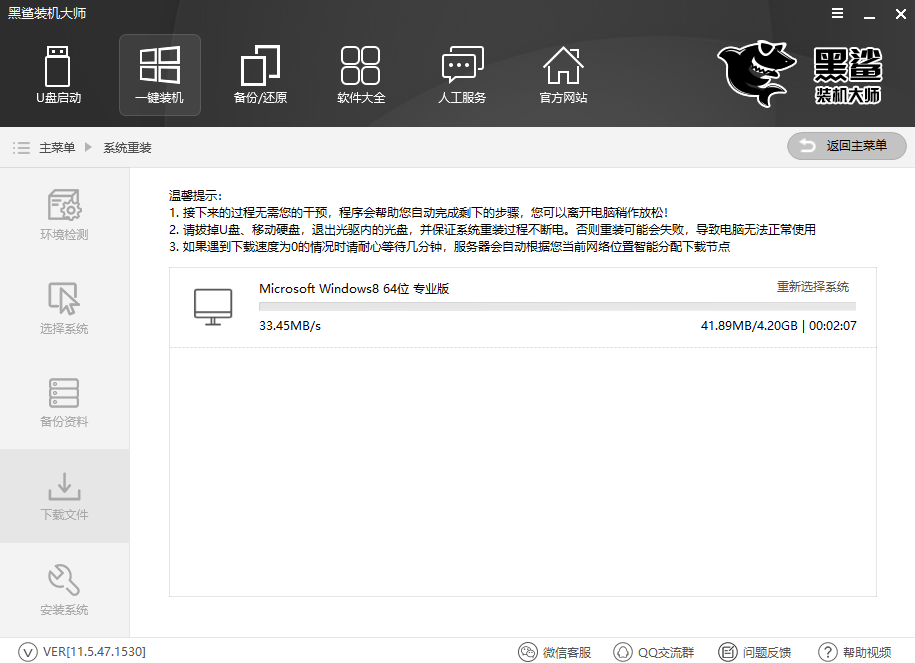
Task: Open the 软件大全 section
Action: pos(361,75)
